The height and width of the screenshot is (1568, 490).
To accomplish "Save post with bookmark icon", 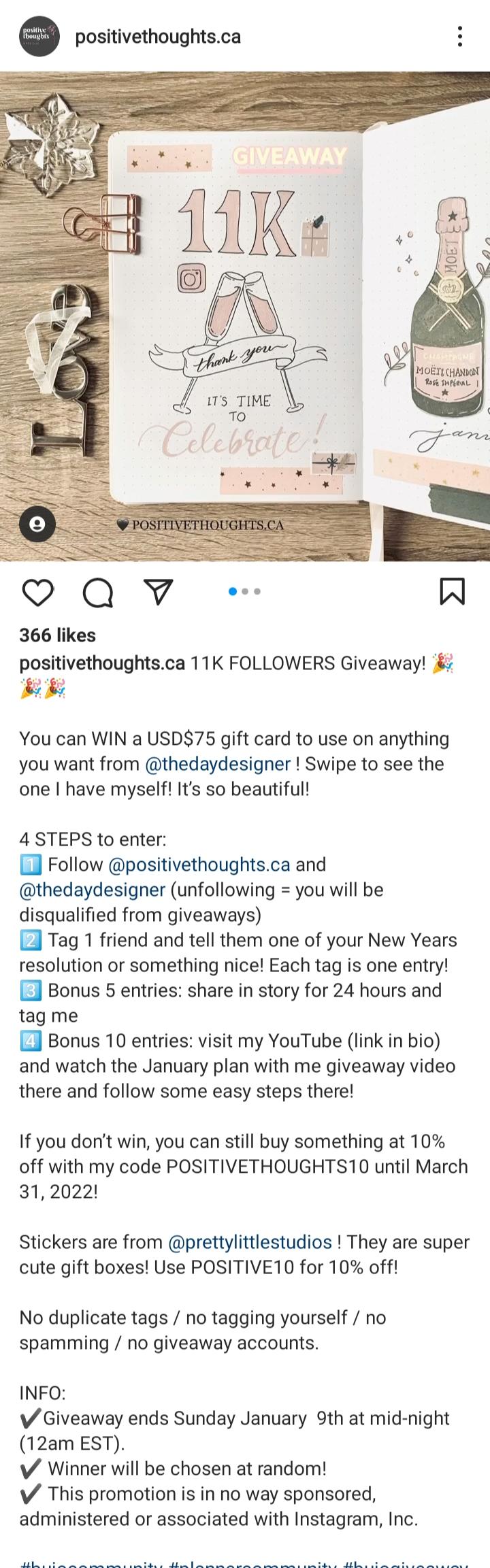I will [453, 591].
